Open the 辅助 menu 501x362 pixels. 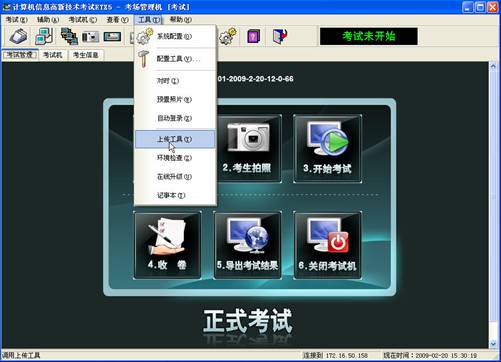point(48,20)
